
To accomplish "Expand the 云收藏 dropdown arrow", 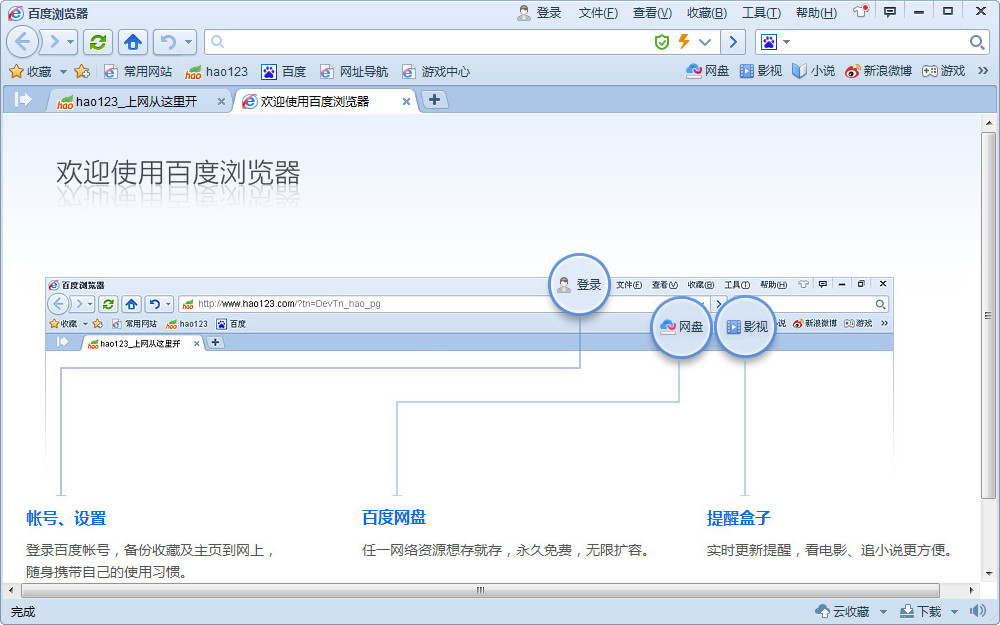I will coord(883,612).
